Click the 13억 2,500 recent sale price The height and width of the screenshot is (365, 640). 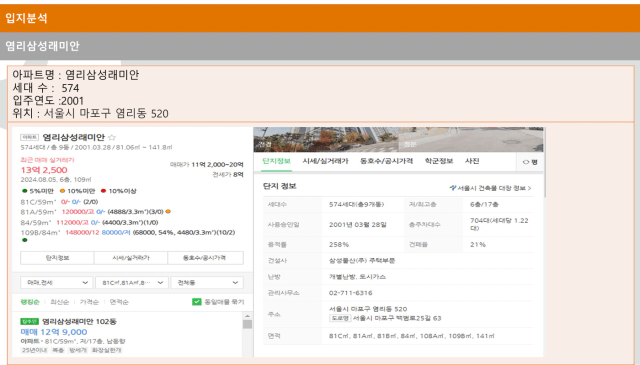pos(44,170)
